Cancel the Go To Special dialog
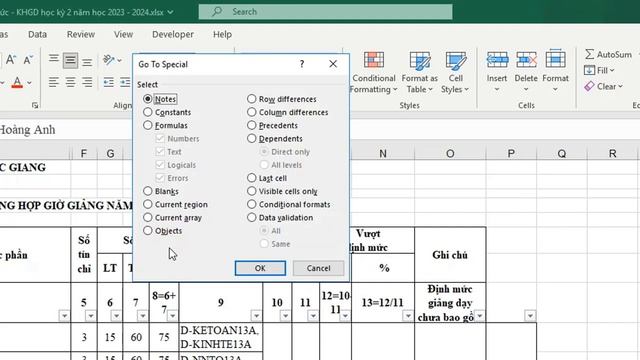640x360 pixels. pos(318,268)
